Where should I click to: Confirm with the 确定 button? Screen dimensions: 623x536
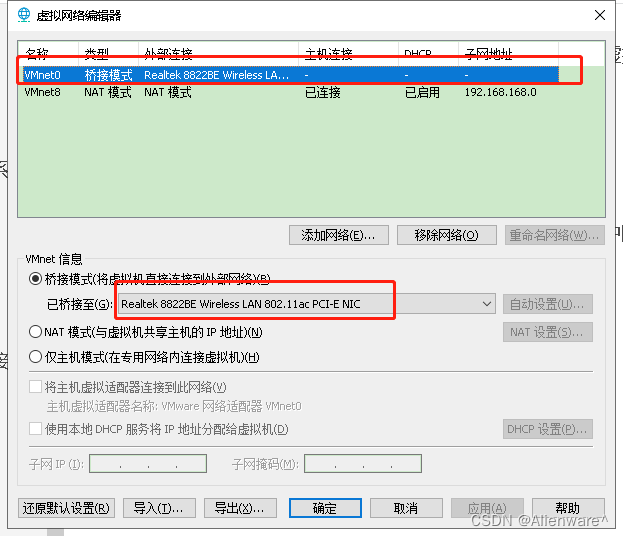325,508
